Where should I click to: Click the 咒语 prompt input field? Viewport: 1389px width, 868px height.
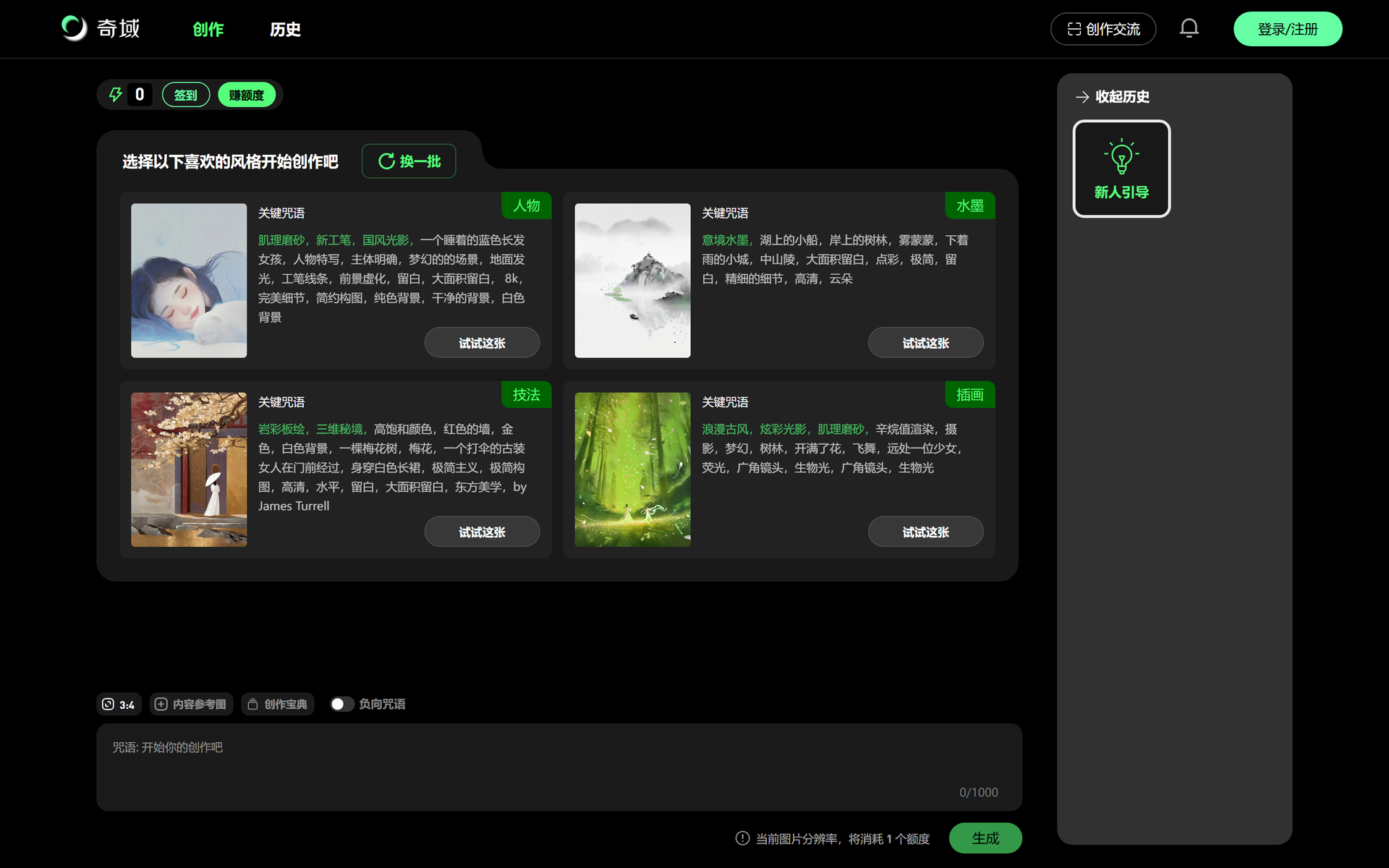click(x=559, y=767)
